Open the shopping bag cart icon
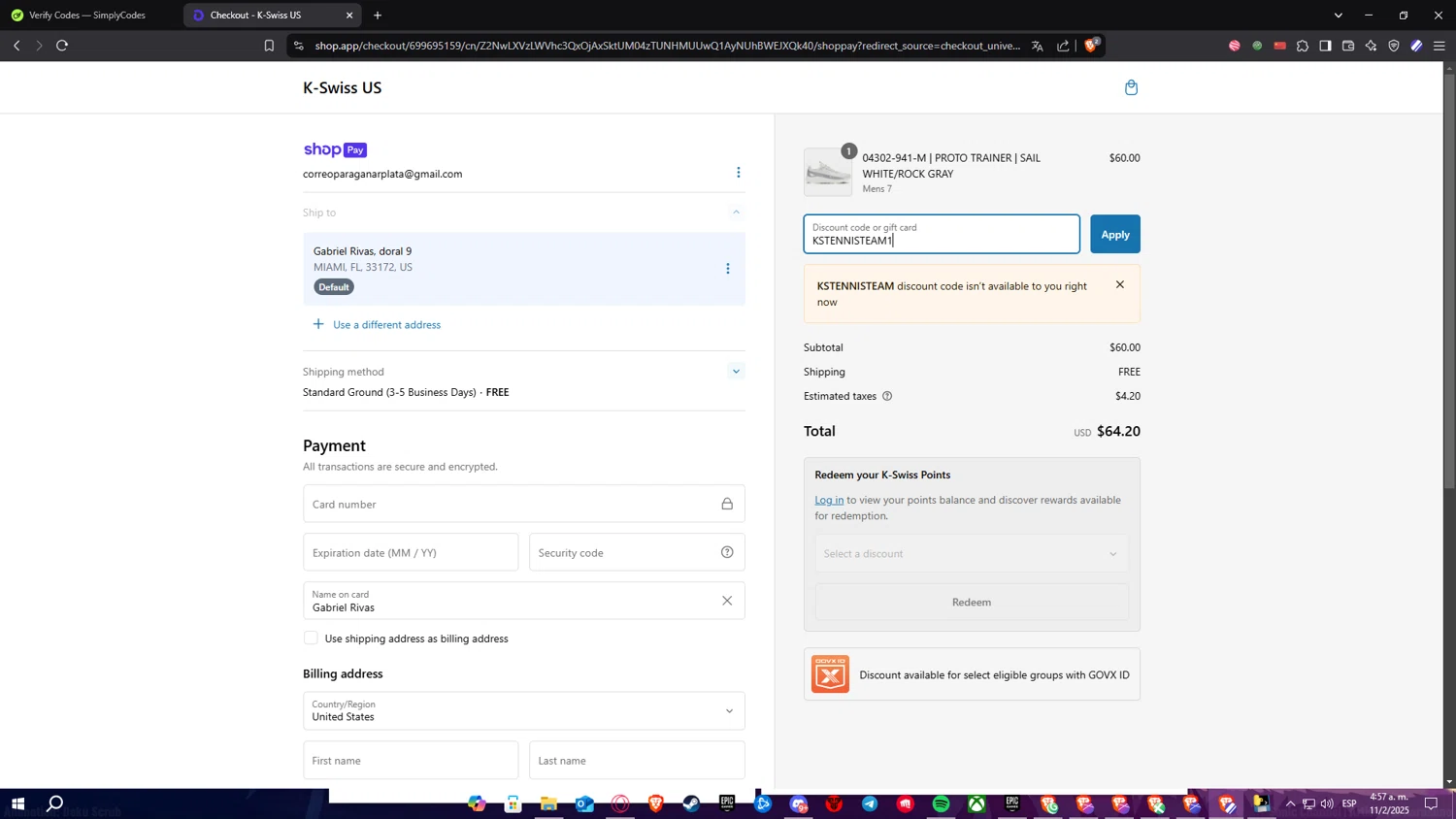Viewport: 1456px width, 819px height. [x=1131, y=87]
